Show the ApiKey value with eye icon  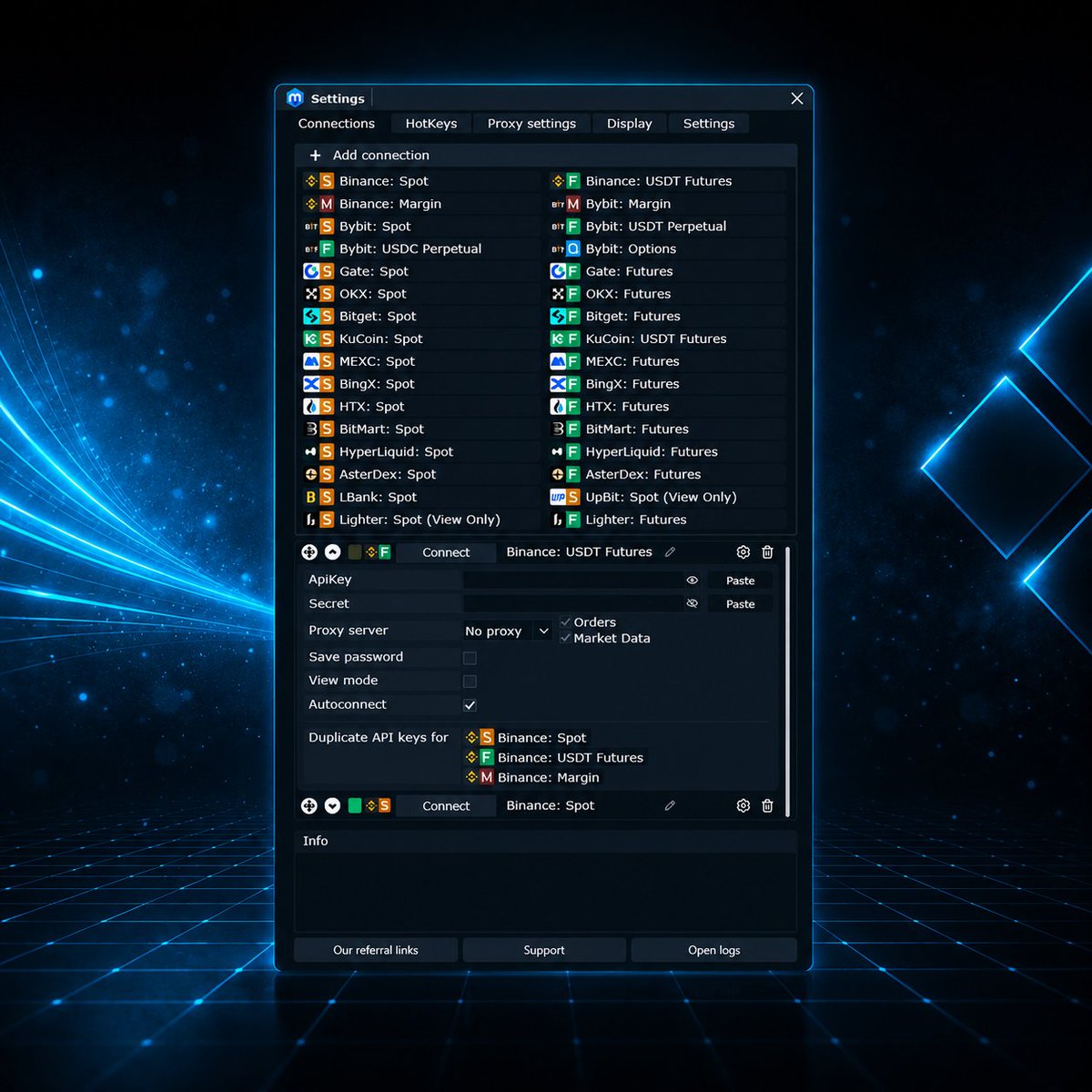[693, 580]
